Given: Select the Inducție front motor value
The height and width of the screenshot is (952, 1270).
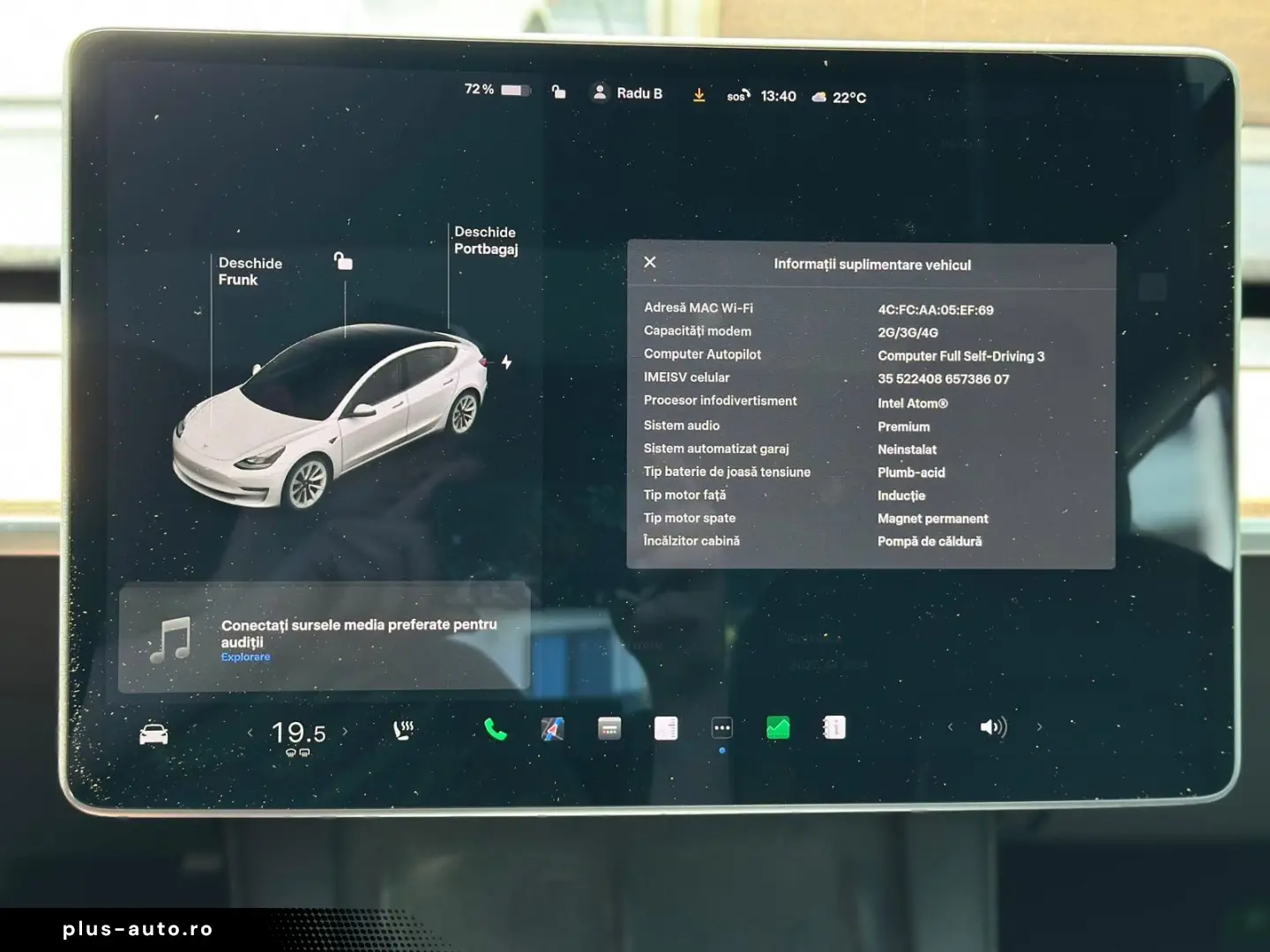Looking at the screenshot, I should coord(901,495).
